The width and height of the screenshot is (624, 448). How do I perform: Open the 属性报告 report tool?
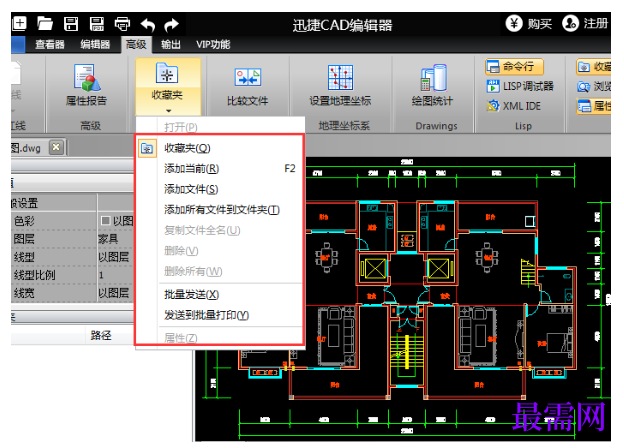click(x=86, y=85)
